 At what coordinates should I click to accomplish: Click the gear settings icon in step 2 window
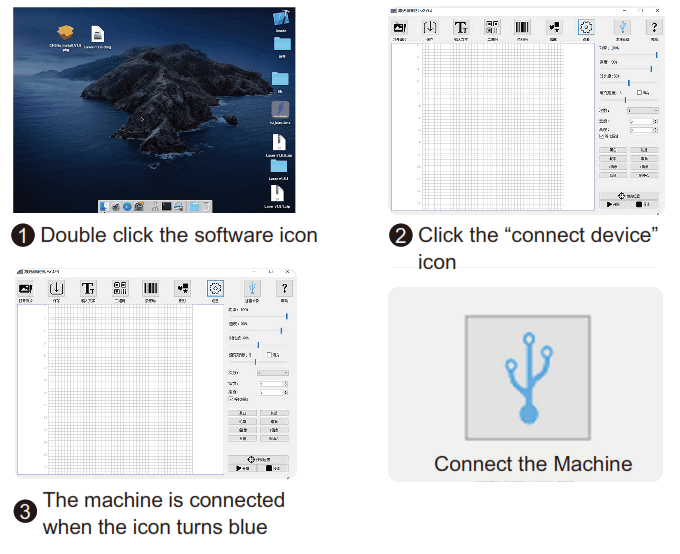586,27
